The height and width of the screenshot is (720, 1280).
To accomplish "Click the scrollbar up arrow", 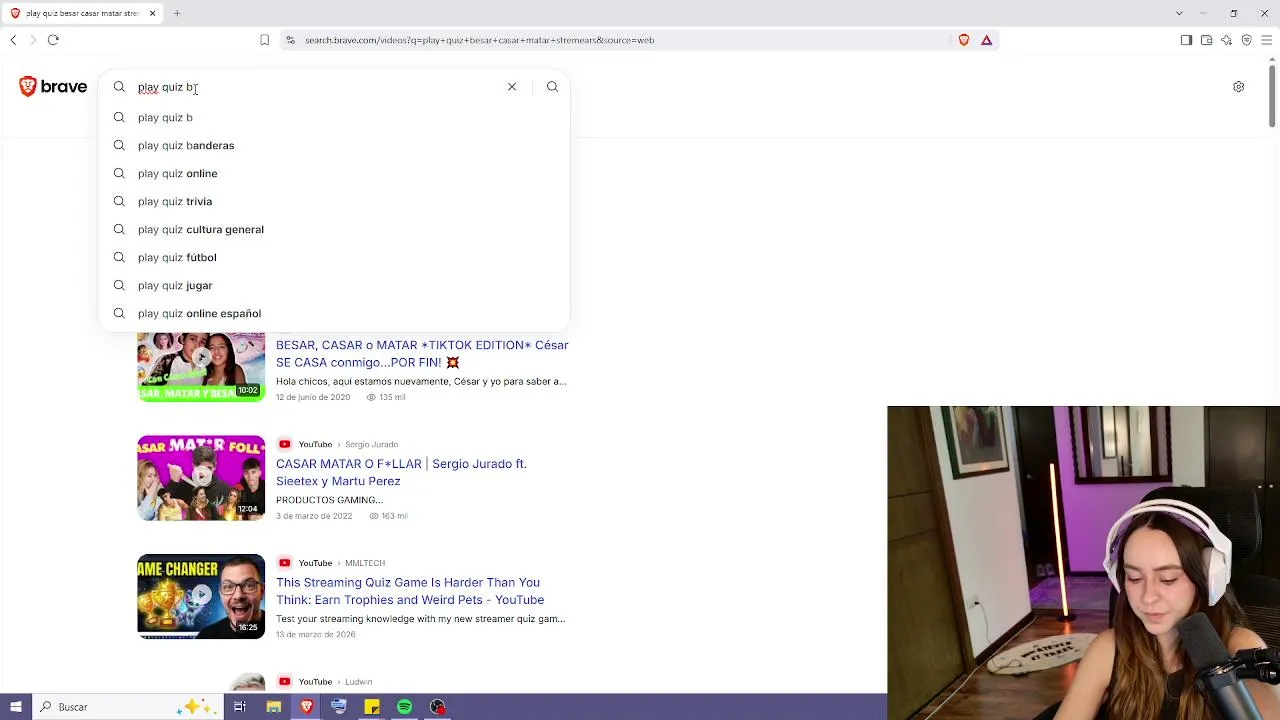I will [x=1272, y=57].
